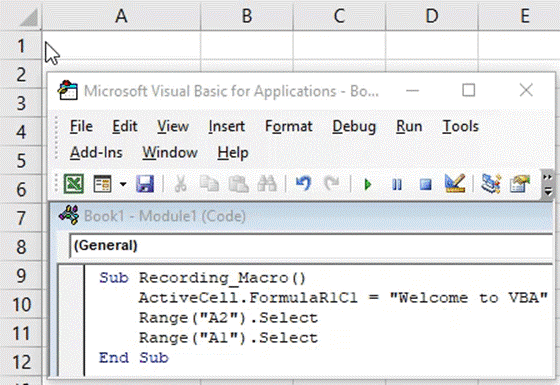The width and height of the screenshot is (560, 385).
Task: Select cell A1 in the Excel sheet
Action: tap(121, 45)
